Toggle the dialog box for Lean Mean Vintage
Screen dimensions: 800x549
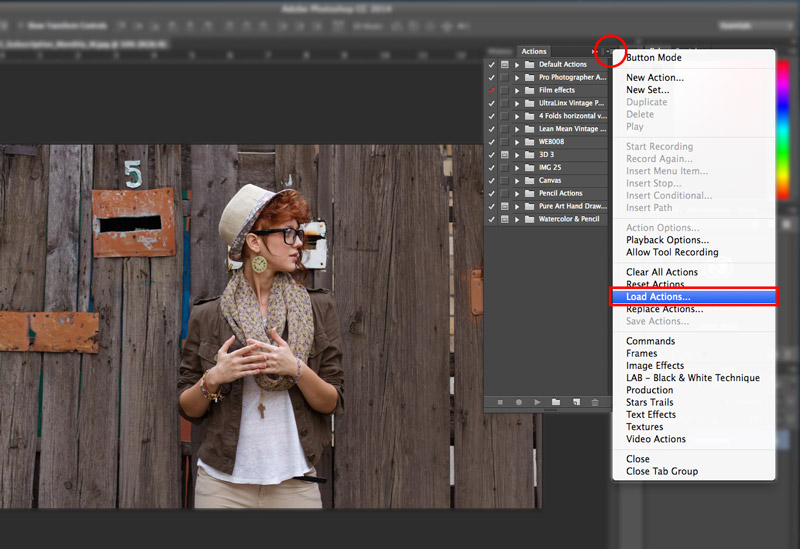click(505, 129)
